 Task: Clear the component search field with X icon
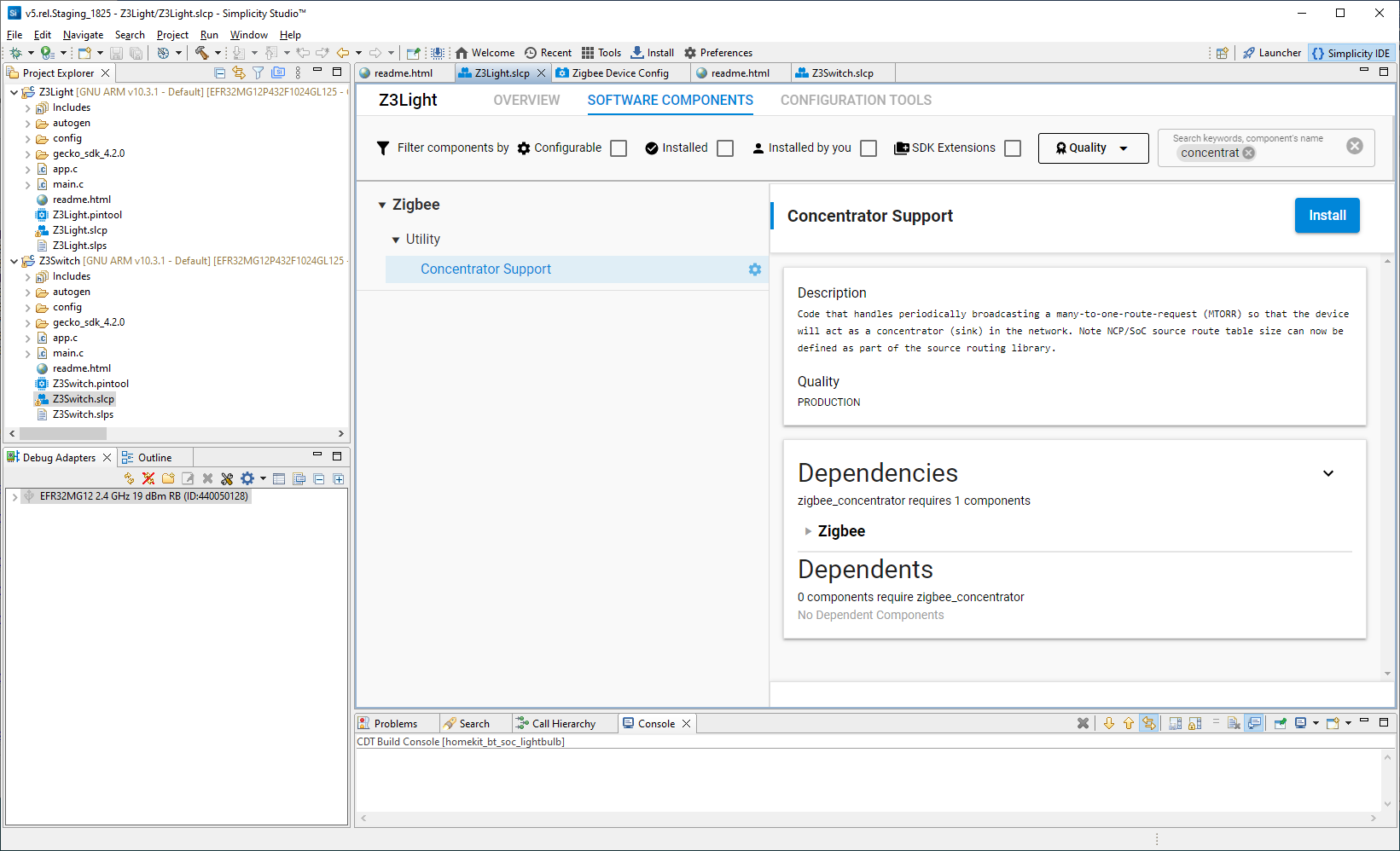1354,147
